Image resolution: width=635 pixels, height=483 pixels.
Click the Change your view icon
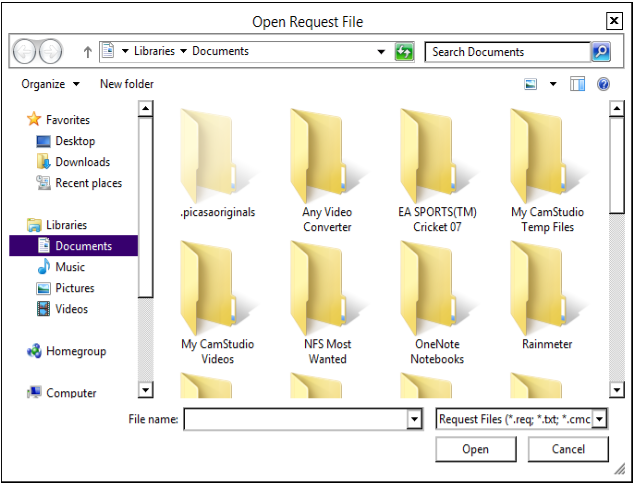(x=532, y=84)
